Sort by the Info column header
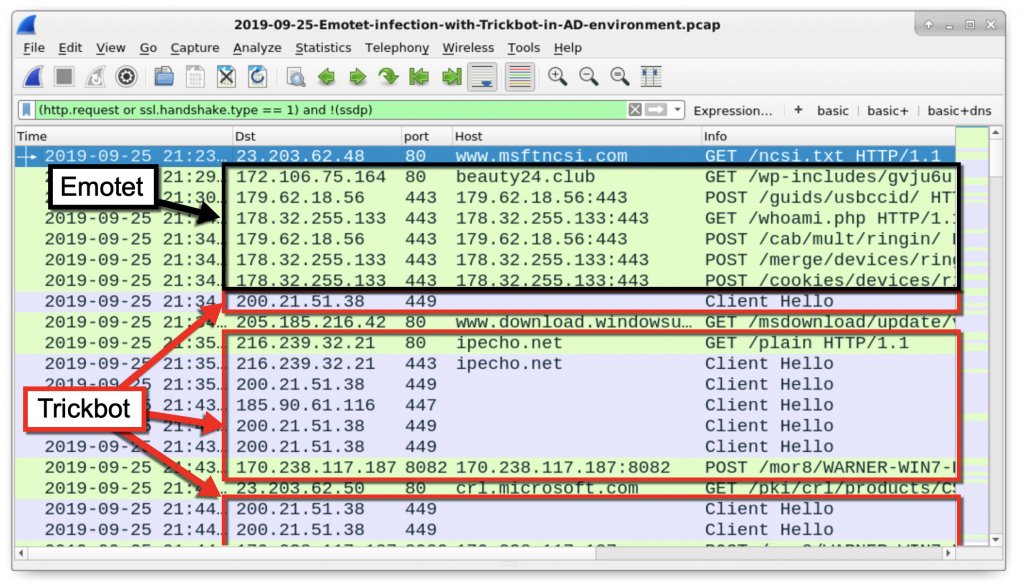The image size is (1024, 586). (828, 136)
